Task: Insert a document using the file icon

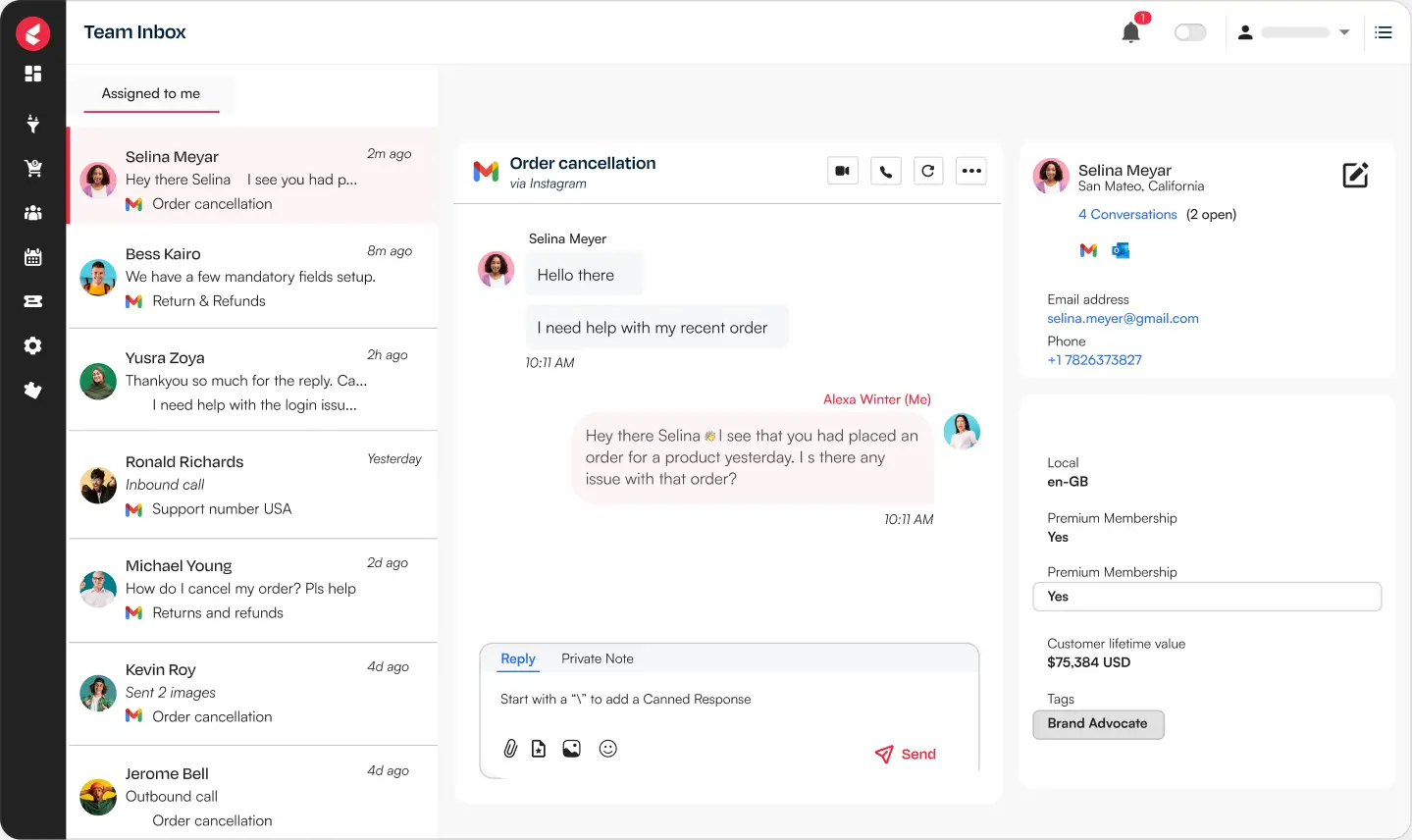Action: (539, 749)
